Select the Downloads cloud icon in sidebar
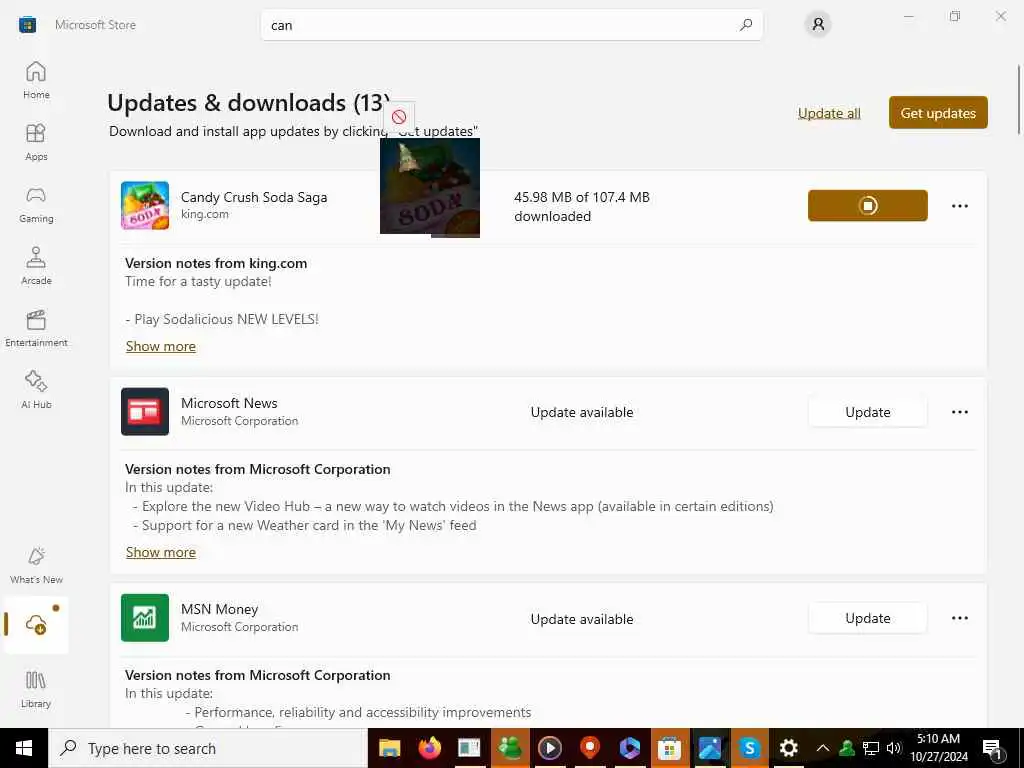The width and height of the screenshot is (1024, 768). coord(36,625)
